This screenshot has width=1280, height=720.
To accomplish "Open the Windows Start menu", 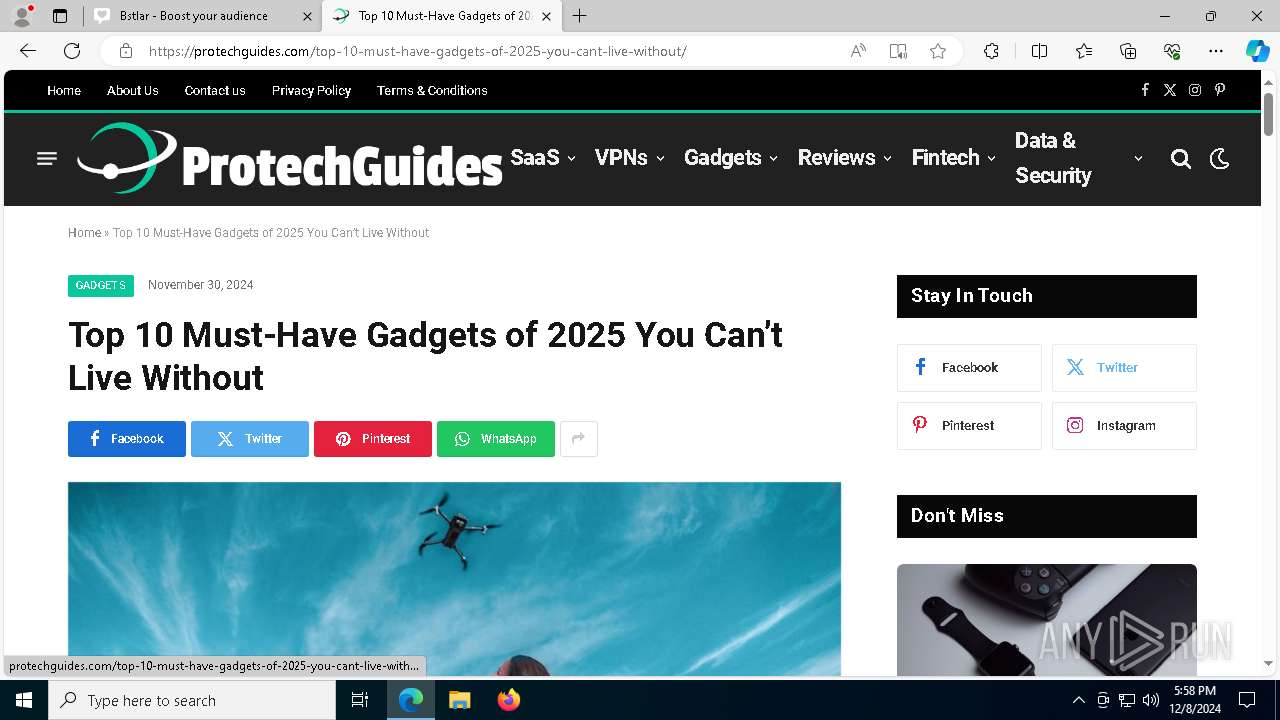I will coord(24,700).
